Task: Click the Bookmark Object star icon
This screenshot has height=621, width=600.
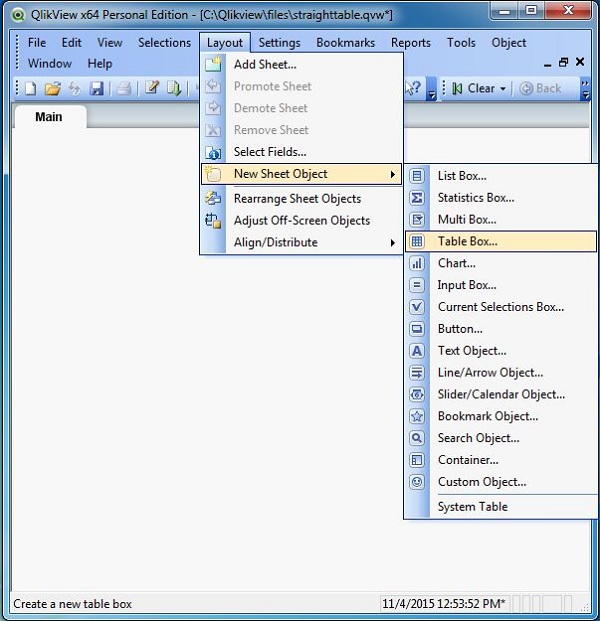Action: (417, 416)
